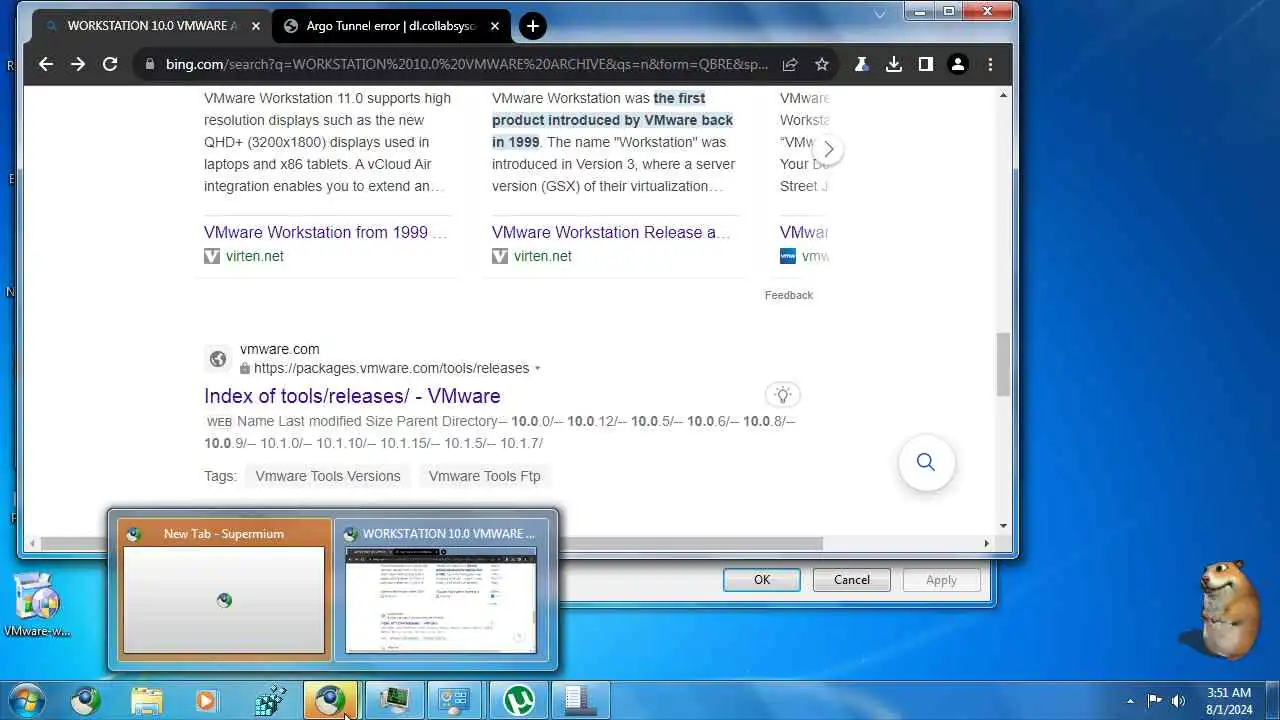Open Index of tools/releases/ - VMware result

coord(352,396)
